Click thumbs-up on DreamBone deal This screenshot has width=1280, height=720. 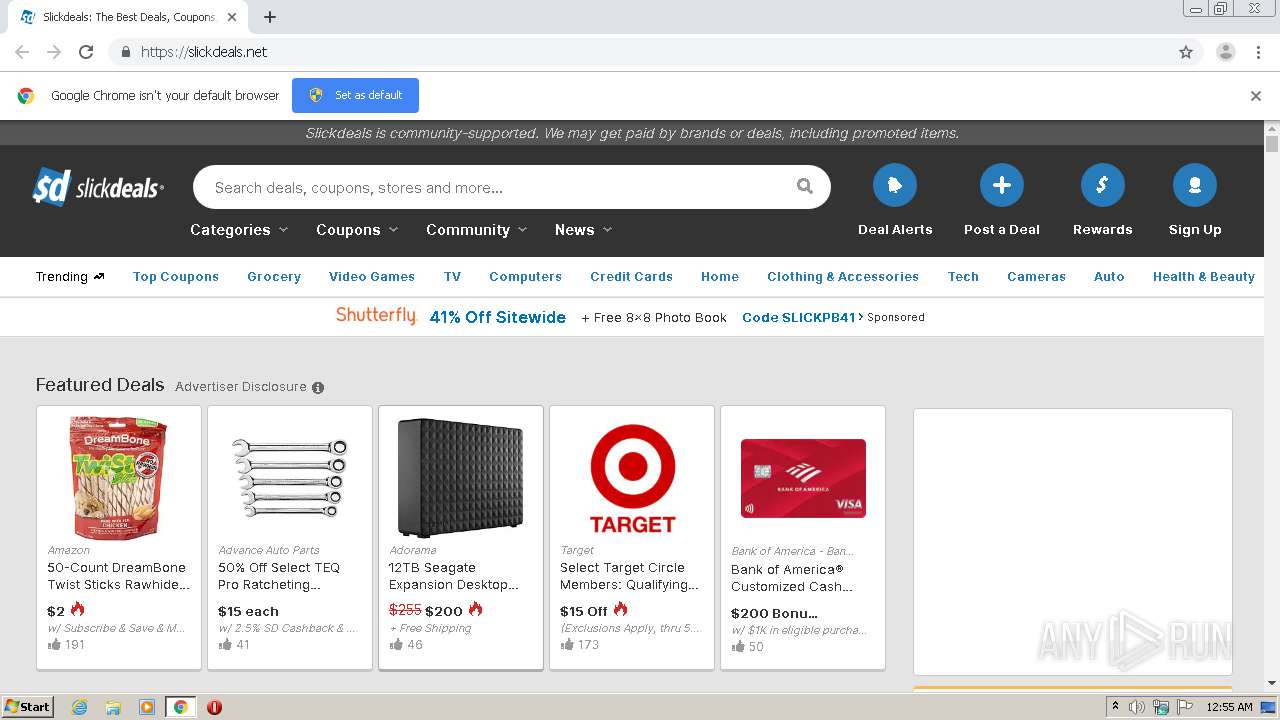coord(54,645)
